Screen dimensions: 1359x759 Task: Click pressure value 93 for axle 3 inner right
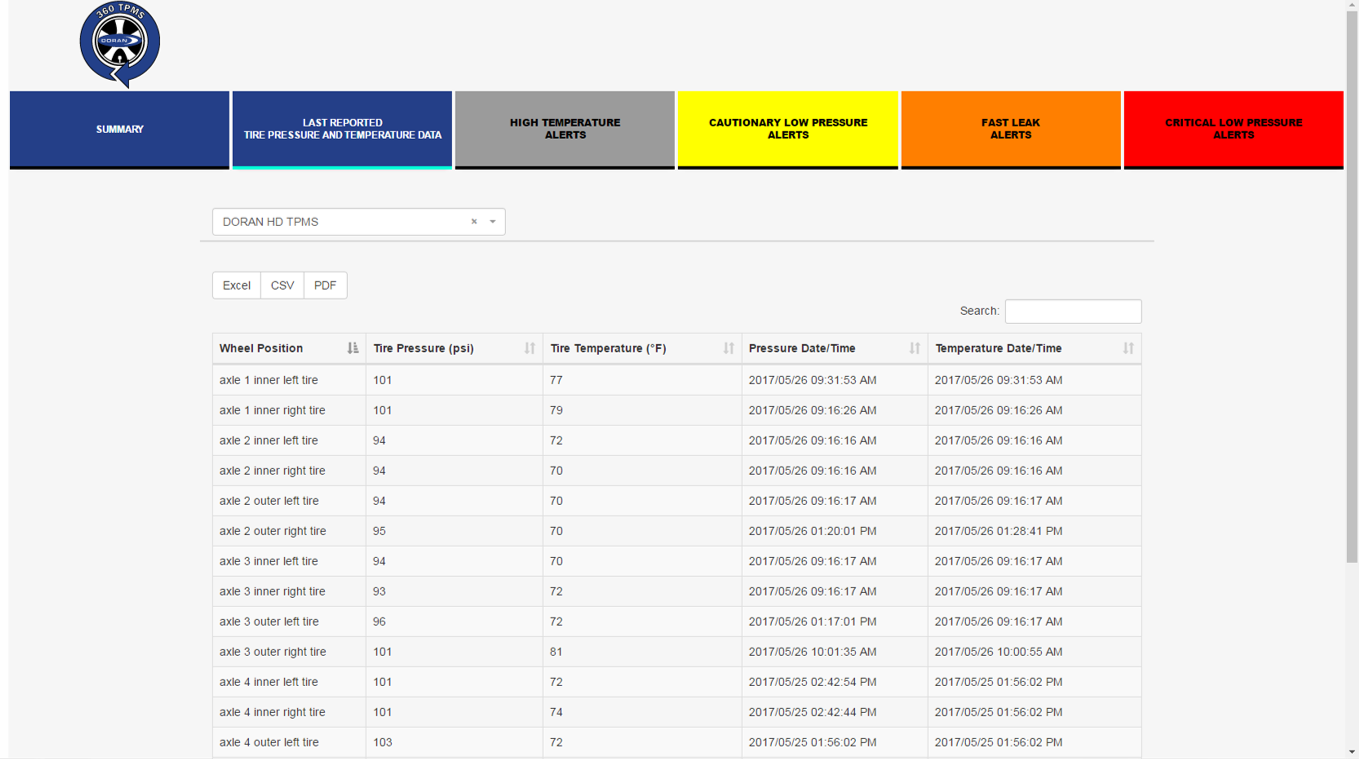(x=379, y=591)
